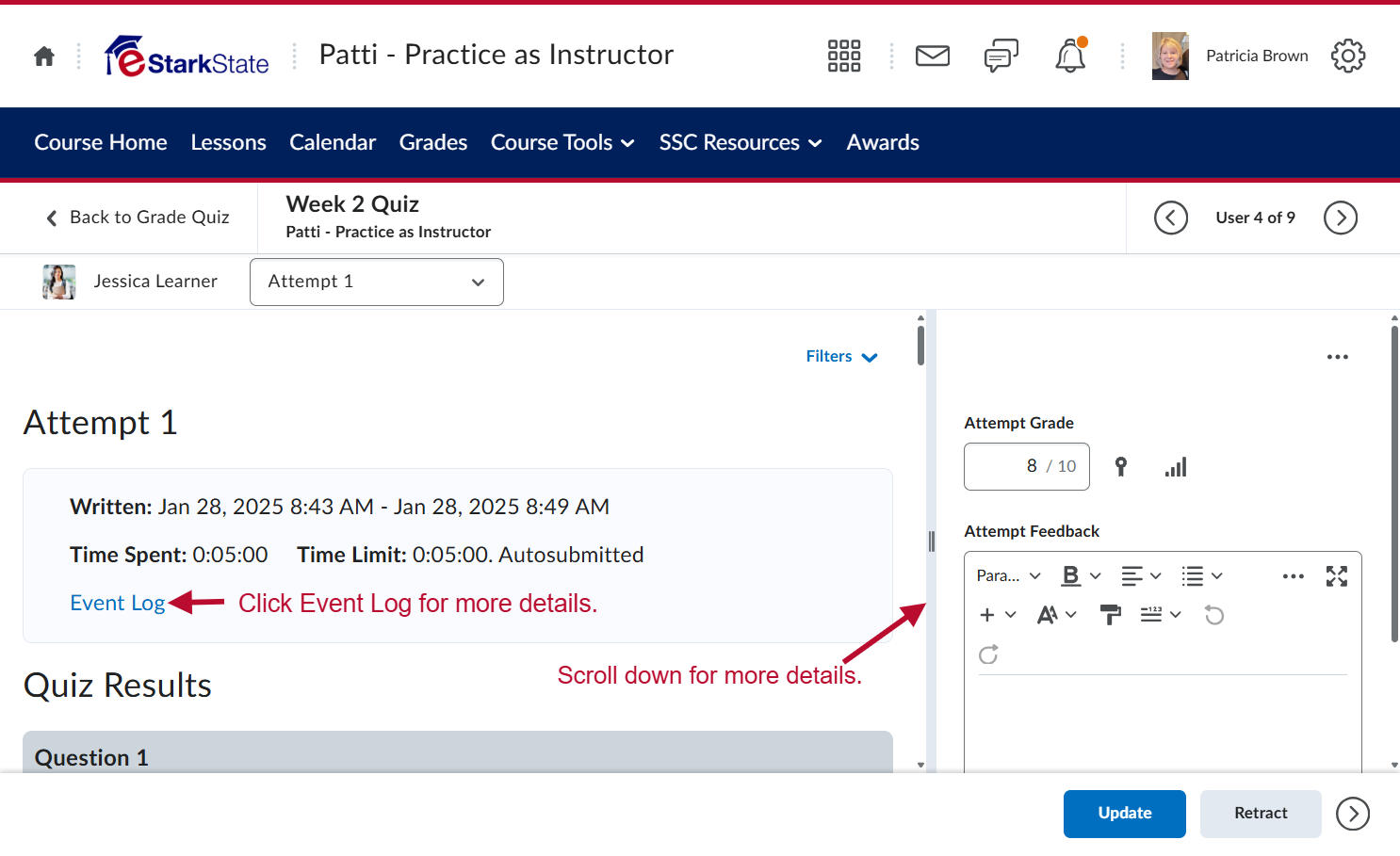Click the Stark State logo
This screenshot has width=1400, height=856.
[x=187, y=57]
